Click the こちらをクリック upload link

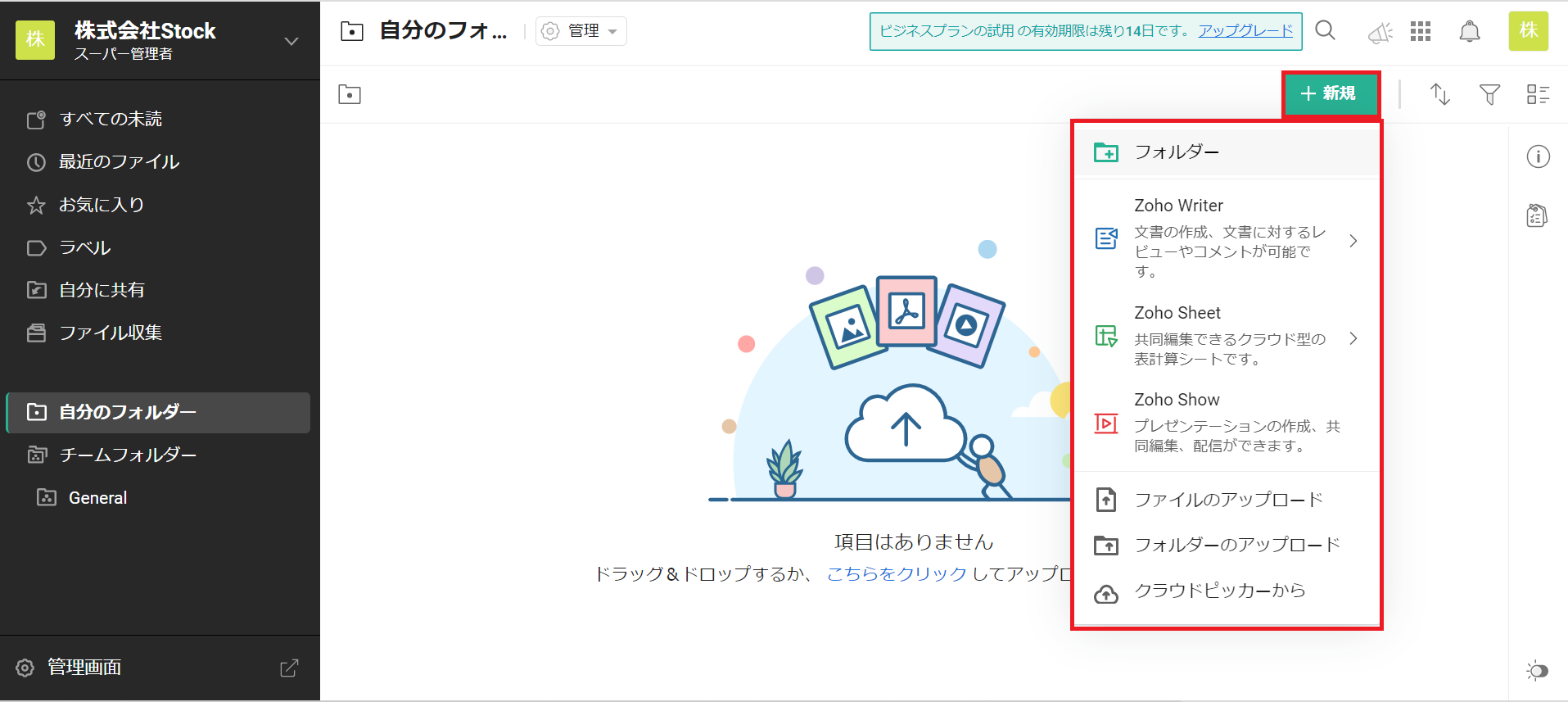pos(897,574)
